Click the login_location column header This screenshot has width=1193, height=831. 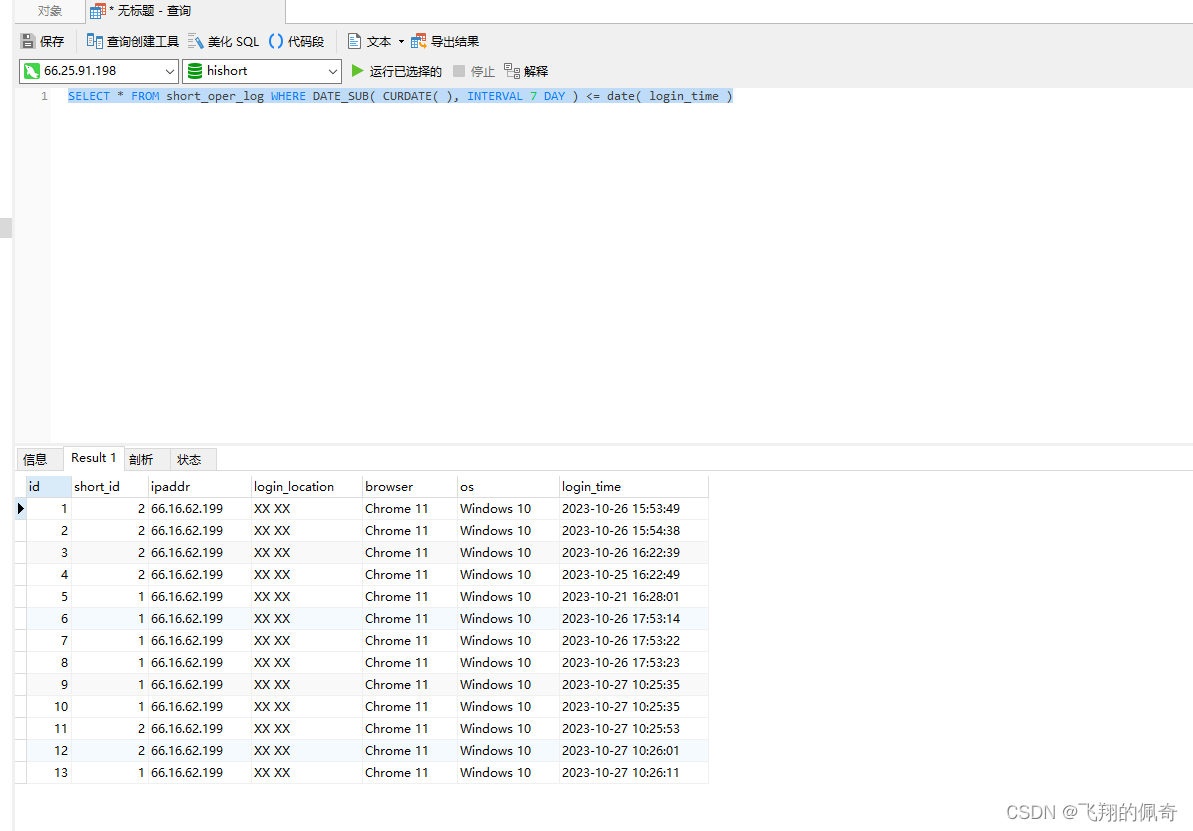point(307,486)
